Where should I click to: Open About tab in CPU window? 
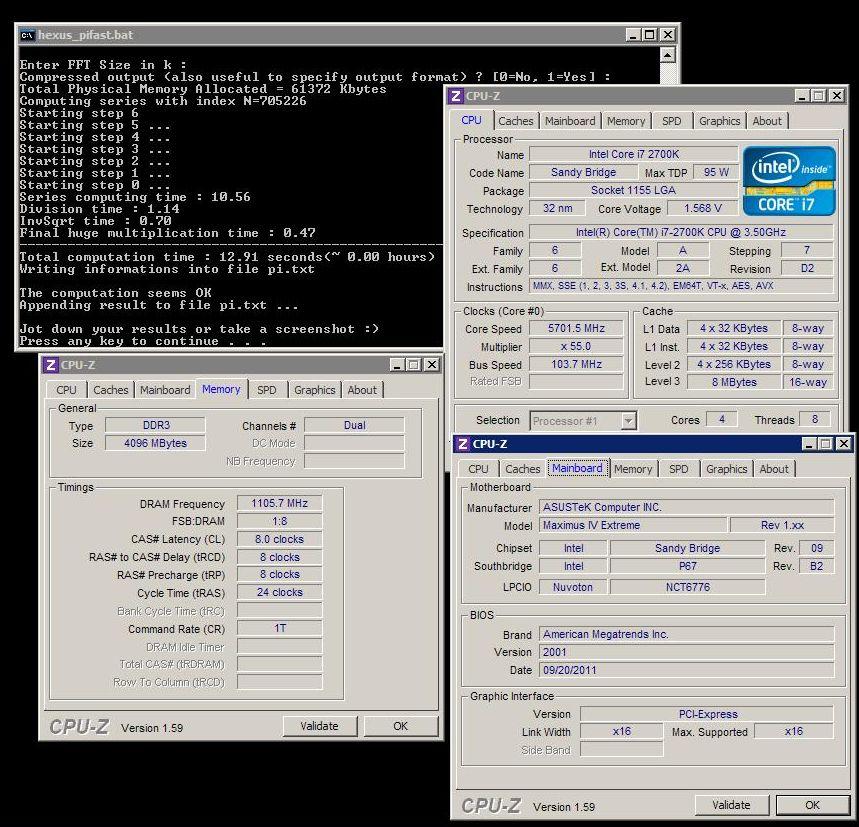coord(767,121)
